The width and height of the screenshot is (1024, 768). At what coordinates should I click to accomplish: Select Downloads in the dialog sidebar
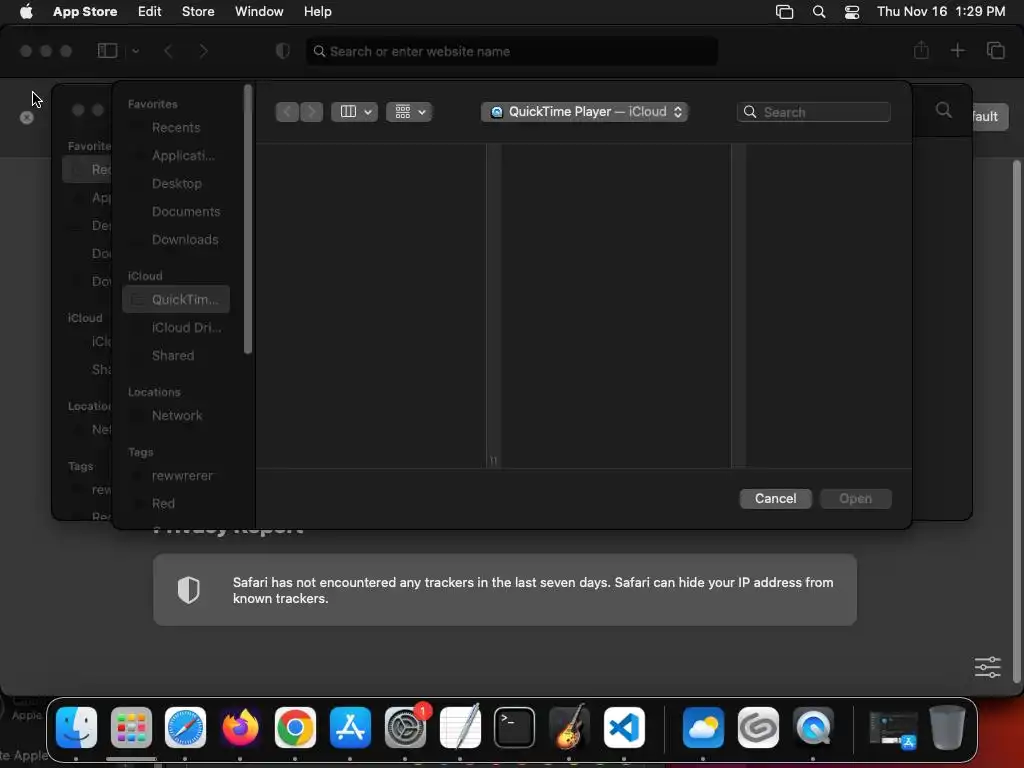click(x=176, y=240)
